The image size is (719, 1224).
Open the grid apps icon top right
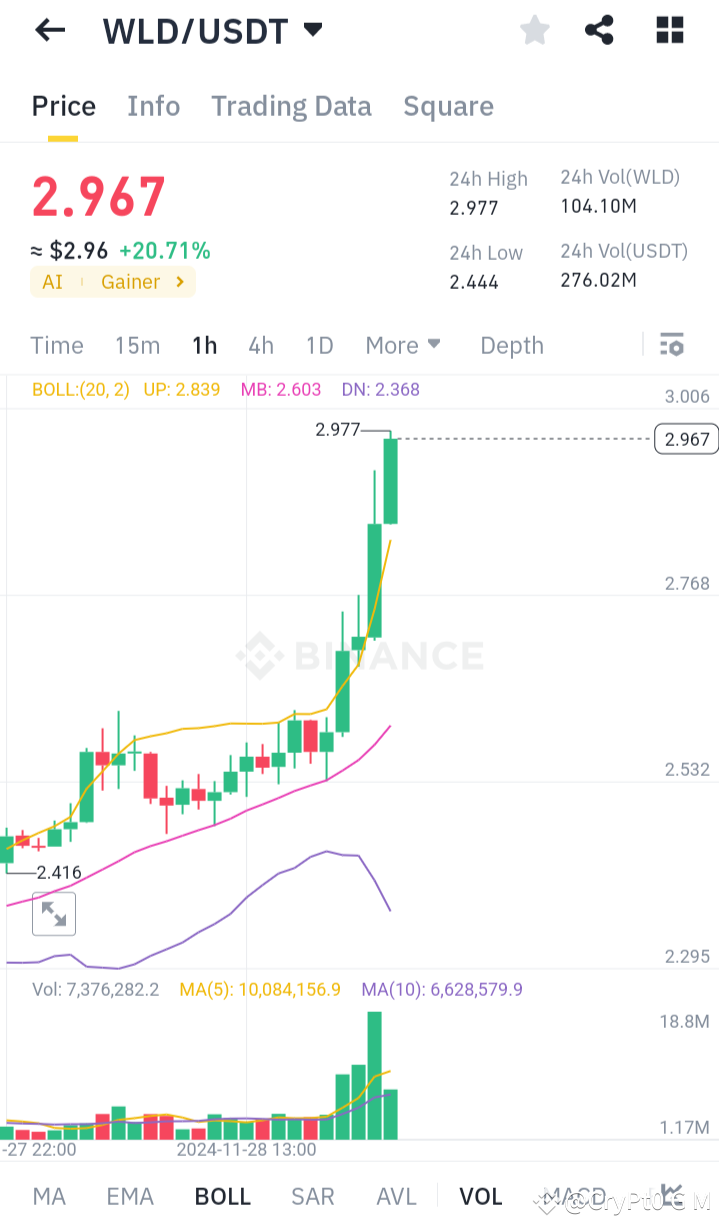tap(668, 30)
